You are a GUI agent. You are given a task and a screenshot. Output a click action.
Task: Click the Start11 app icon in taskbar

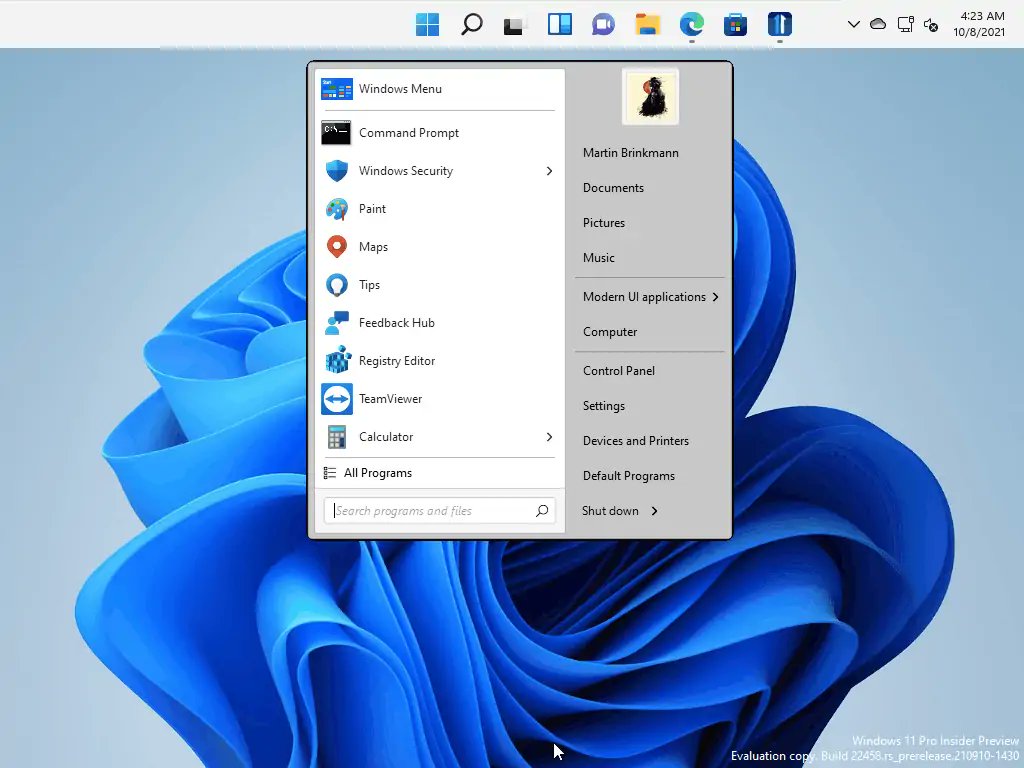[780, 25]
